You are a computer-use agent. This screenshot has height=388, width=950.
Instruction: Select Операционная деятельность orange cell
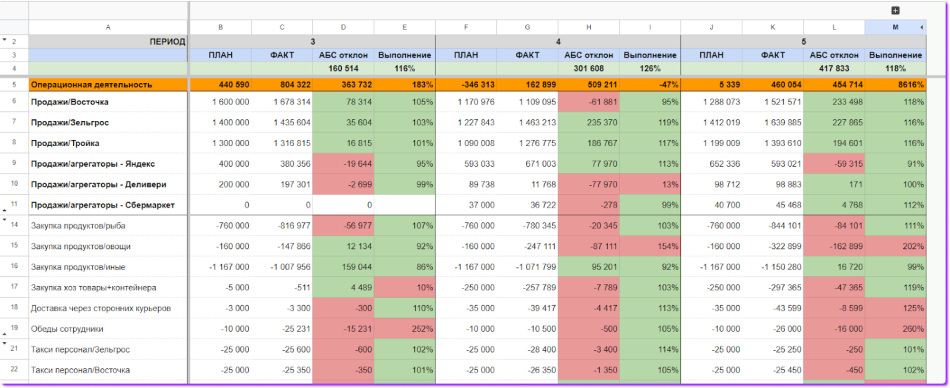point(108,85)
